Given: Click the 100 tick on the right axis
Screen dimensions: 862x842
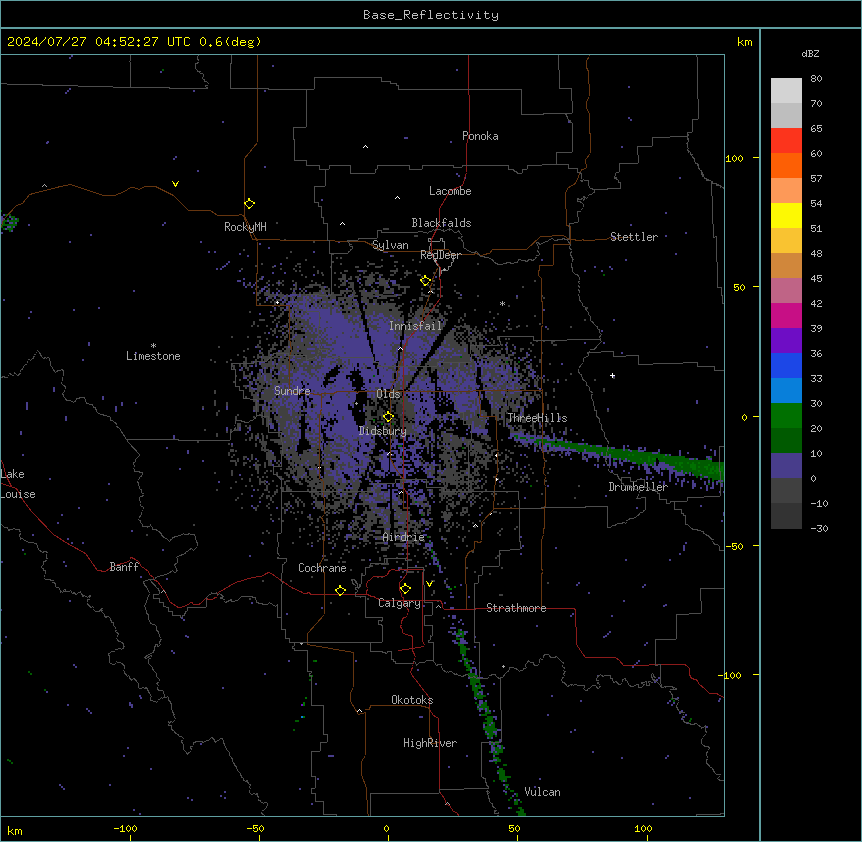Looking at the screenshot, I should click(734, 158).
